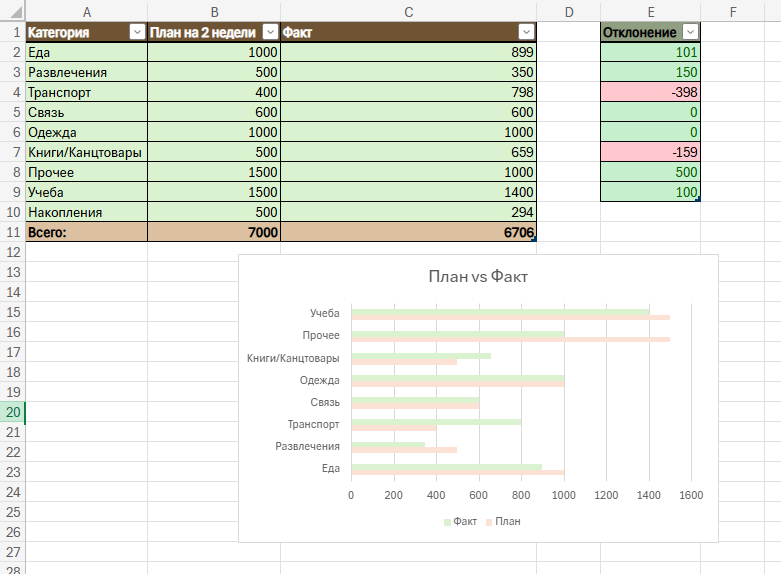Click the cell with deviation -398
The width and height of the screenshot is (781, 574).
pos(650,92)
